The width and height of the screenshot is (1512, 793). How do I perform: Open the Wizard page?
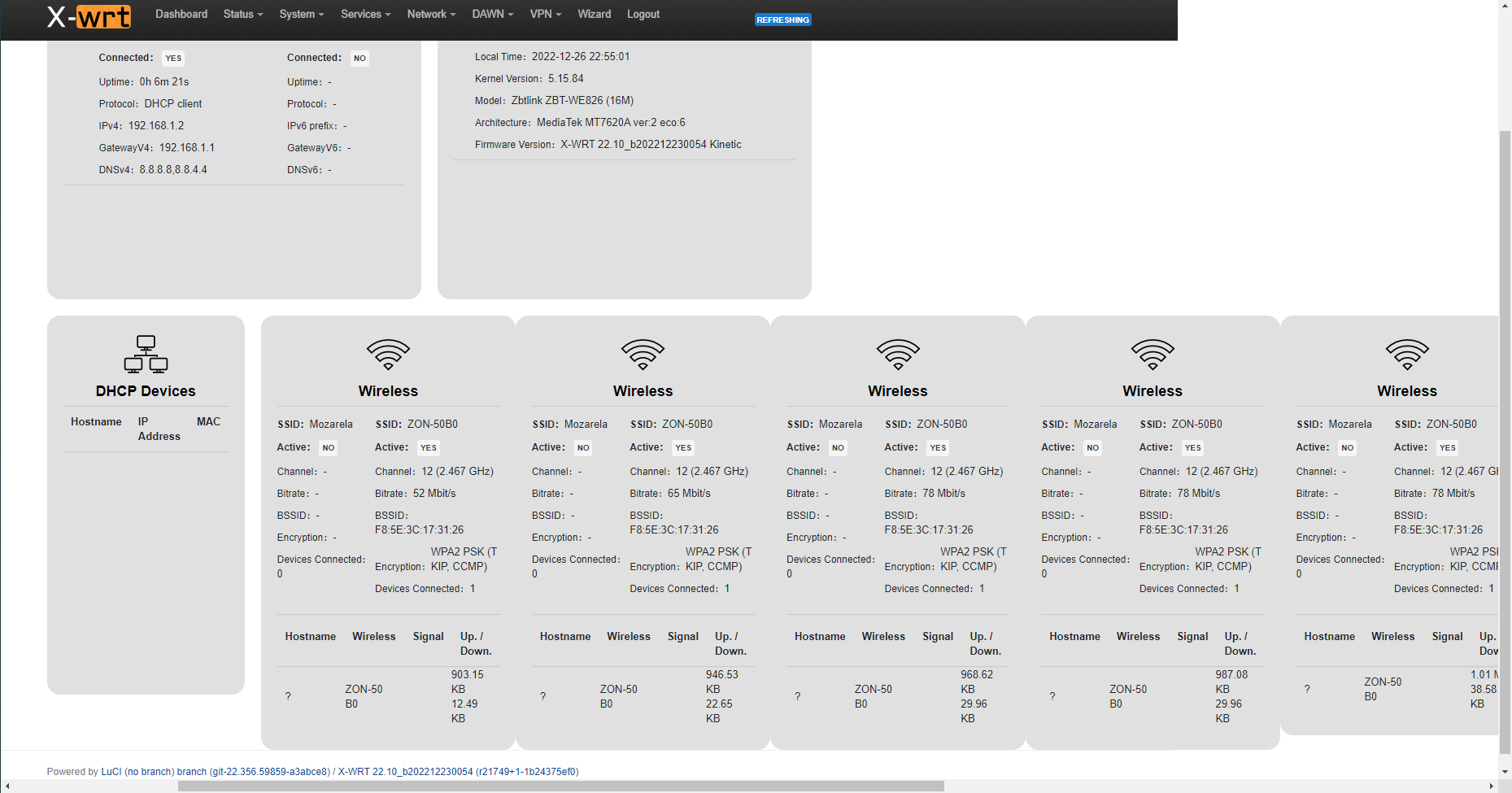(x=594, y=14)
